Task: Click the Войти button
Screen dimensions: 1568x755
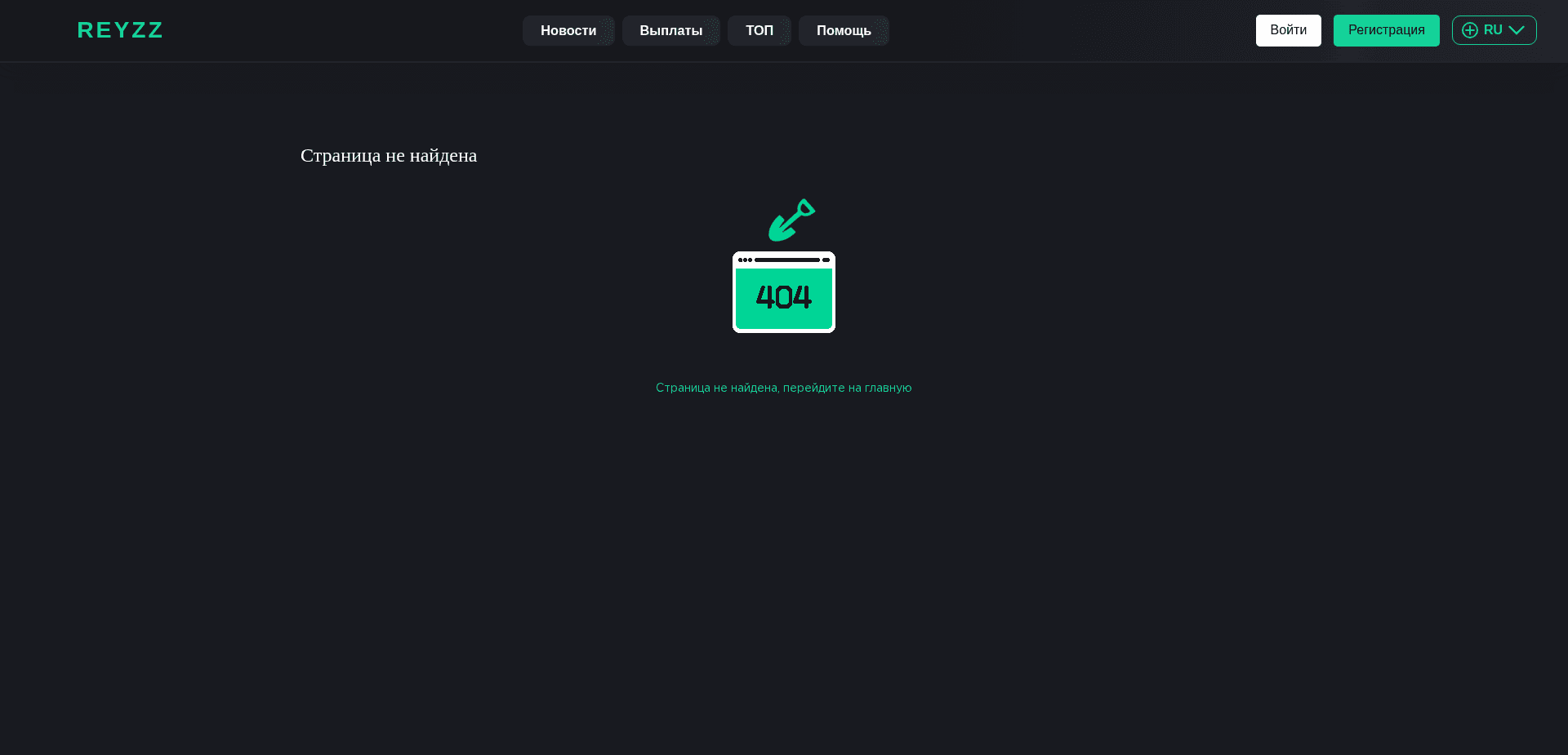Action: (1288, 29)
